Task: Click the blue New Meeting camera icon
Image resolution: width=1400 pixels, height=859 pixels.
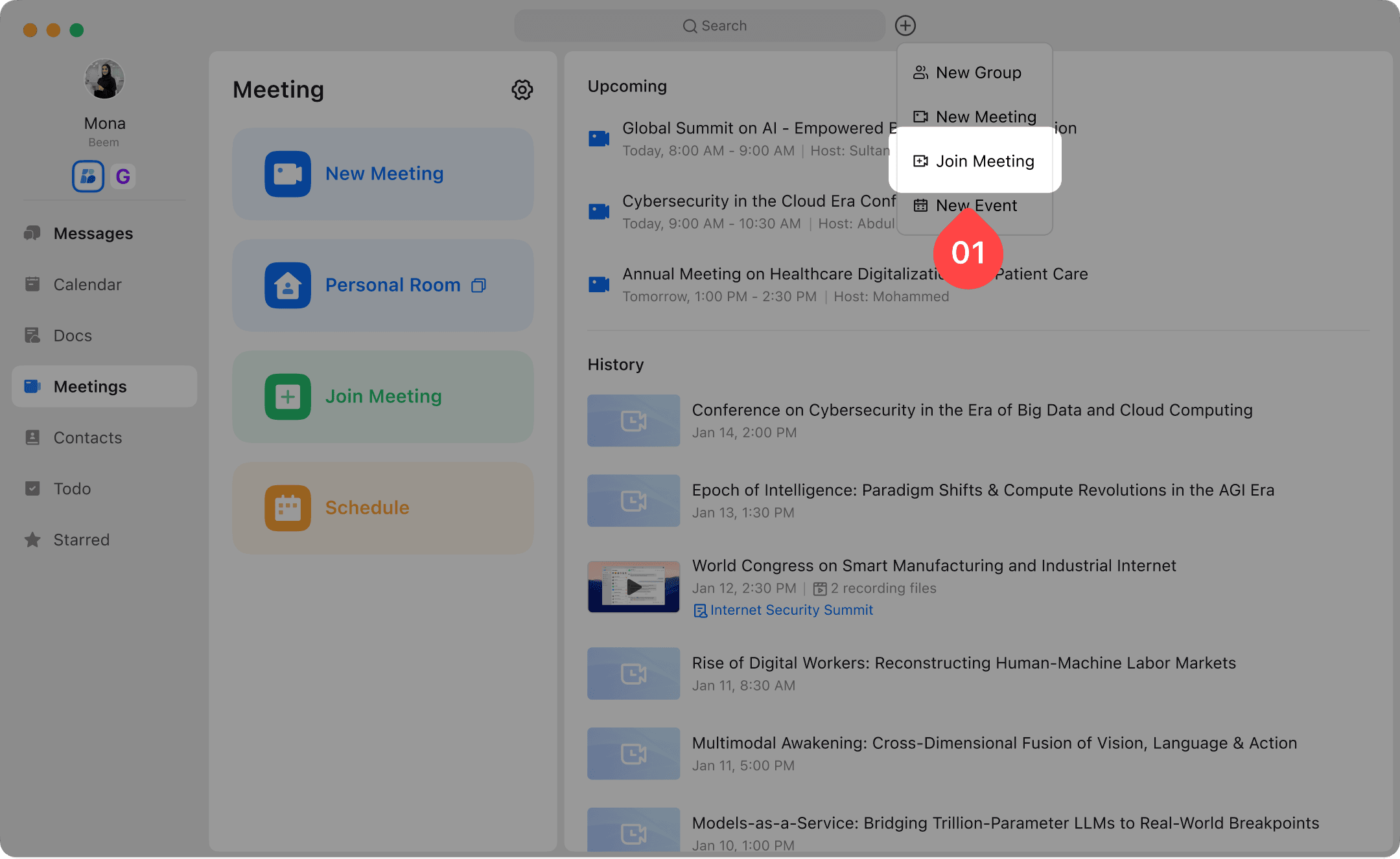Action: pos(288,174)
